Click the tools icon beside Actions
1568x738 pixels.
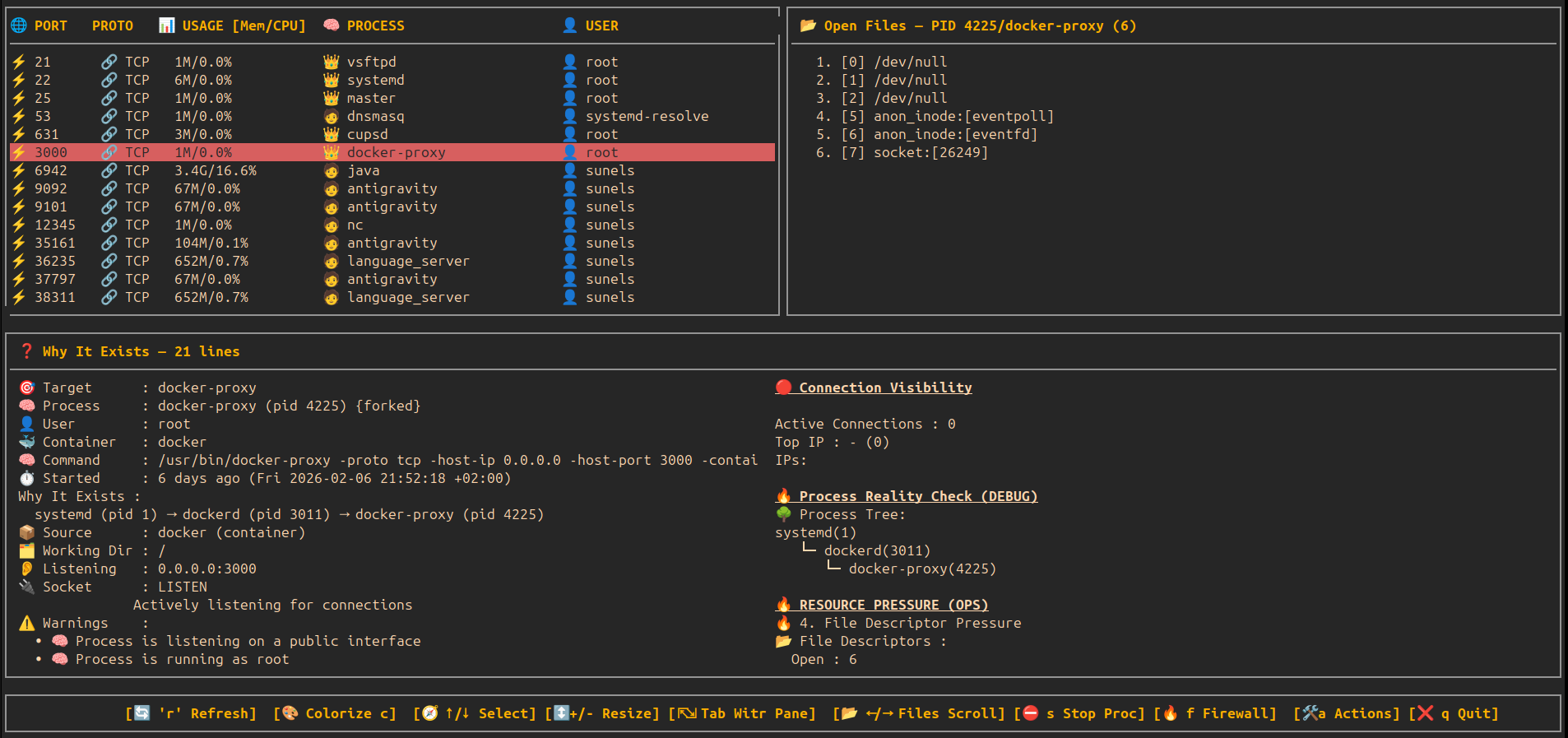pyautogui.click(x=1310, y=713)
